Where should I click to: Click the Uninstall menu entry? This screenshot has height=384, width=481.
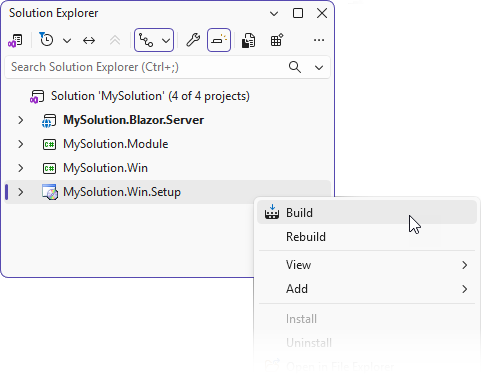point(367,343)
